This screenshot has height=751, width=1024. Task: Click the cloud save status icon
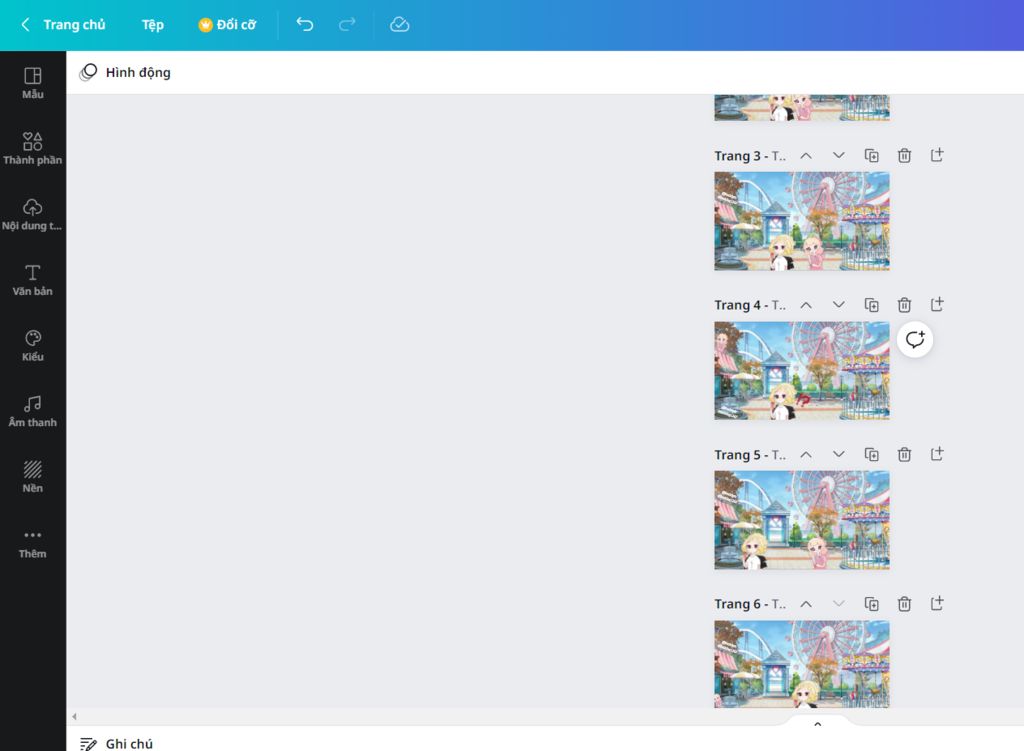click(399, 25)
